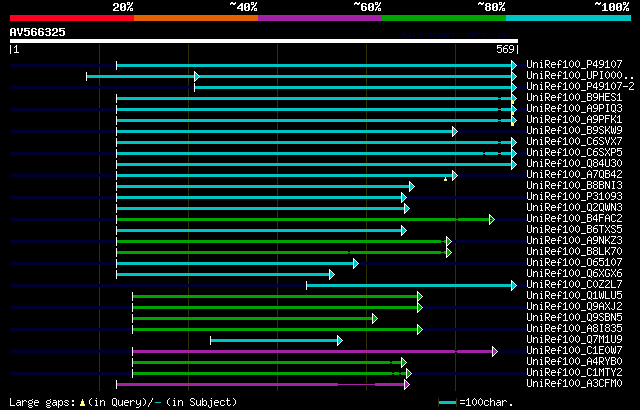Open hit UniRef100_A4RYB0

click(574, 362)
